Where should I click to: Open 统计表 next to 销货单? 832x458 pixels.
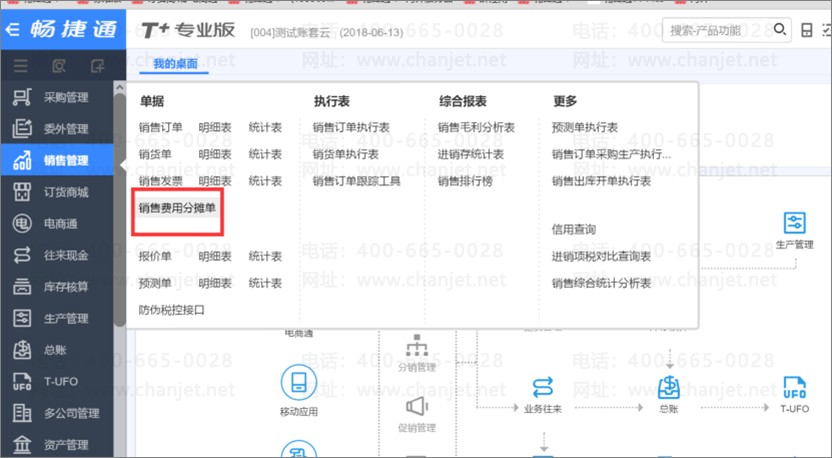[x=265, y=154]
